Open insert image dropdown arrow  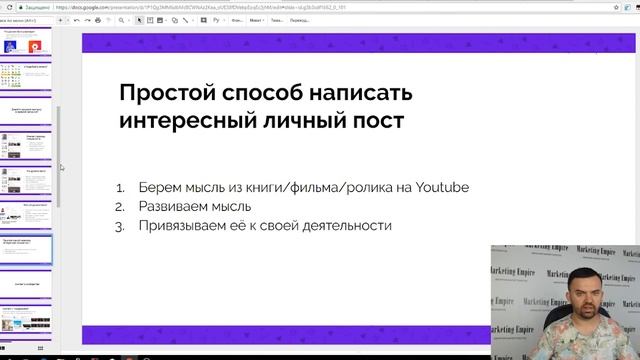[x=166, y=20]
